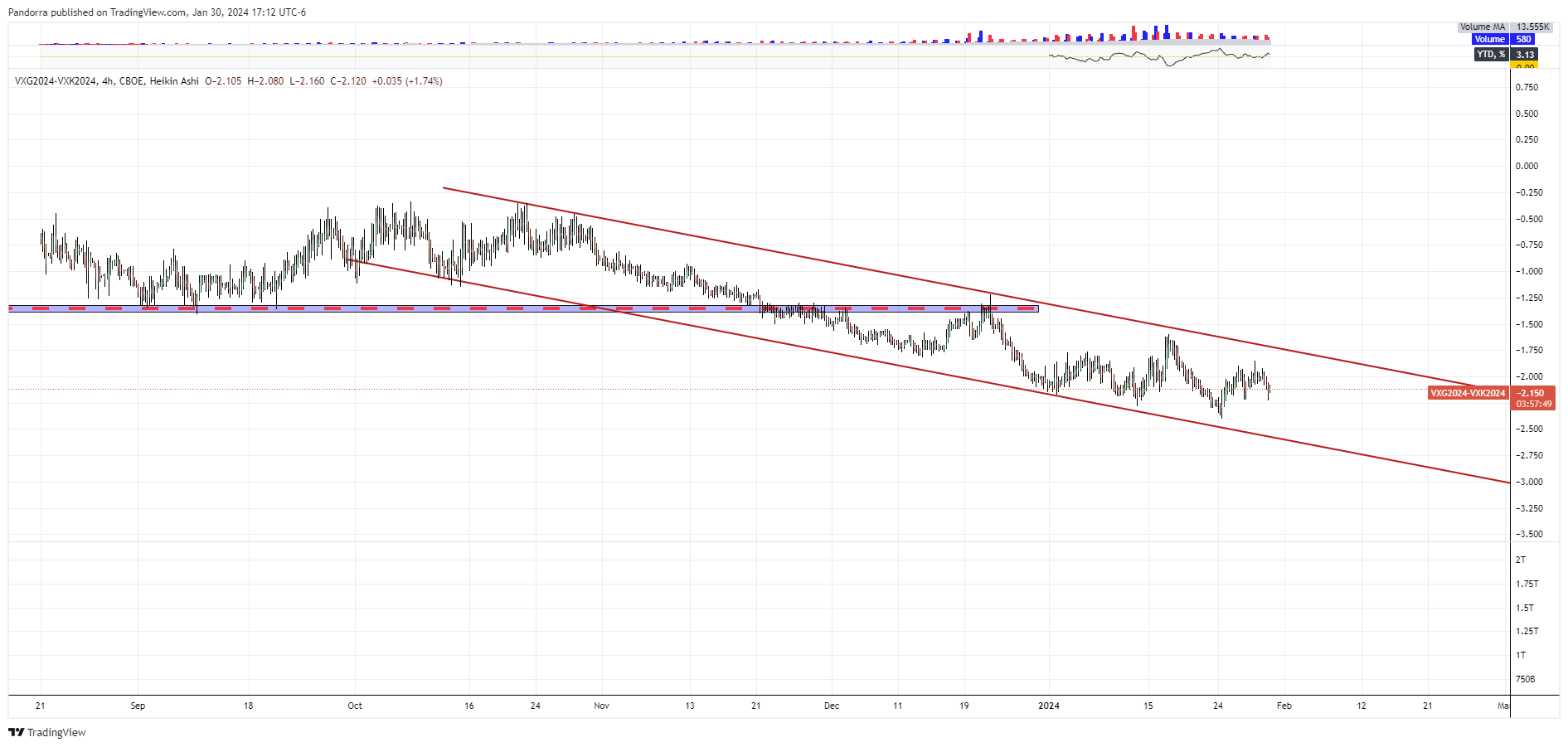Click the Volume MA indicator label
This screenshot has width=1568, height=747.
pos(1483,27)
